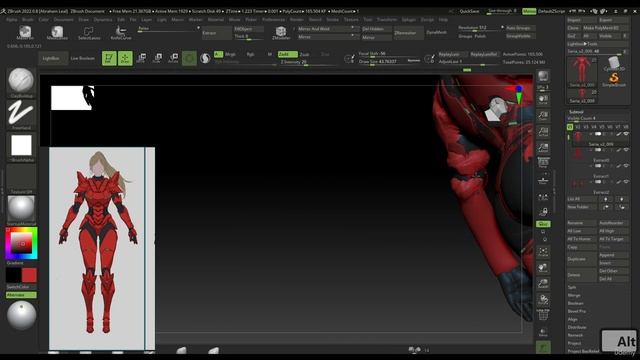Select the red main color swatch

tap(29, 276)
